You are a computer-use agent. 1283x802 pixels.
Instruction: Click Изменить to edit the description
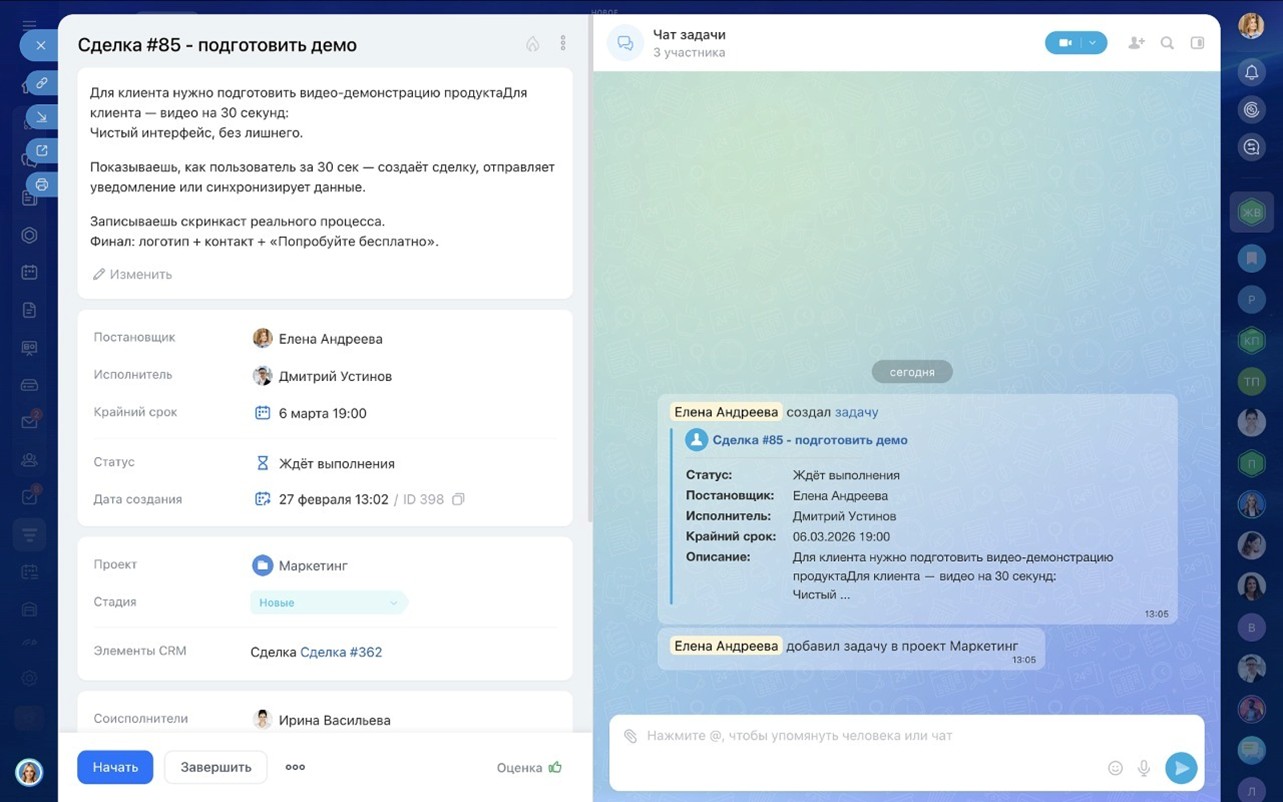pyautogui.click(x=132, y=273)
